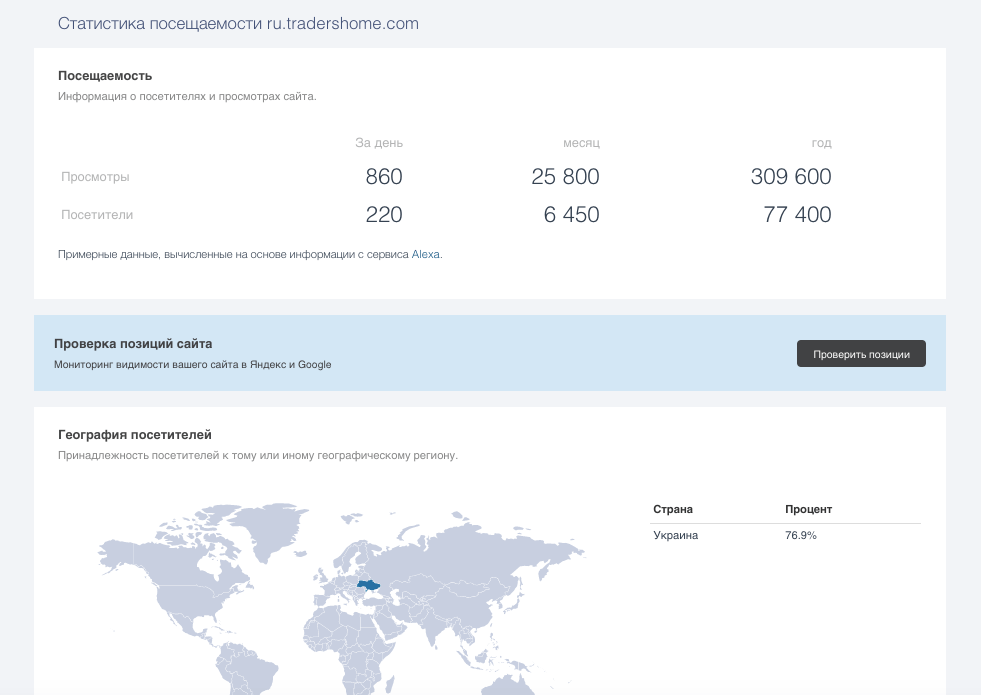Click yearly visitors value 77 400
Screen dimensions: 981x695
click(797, 215)
